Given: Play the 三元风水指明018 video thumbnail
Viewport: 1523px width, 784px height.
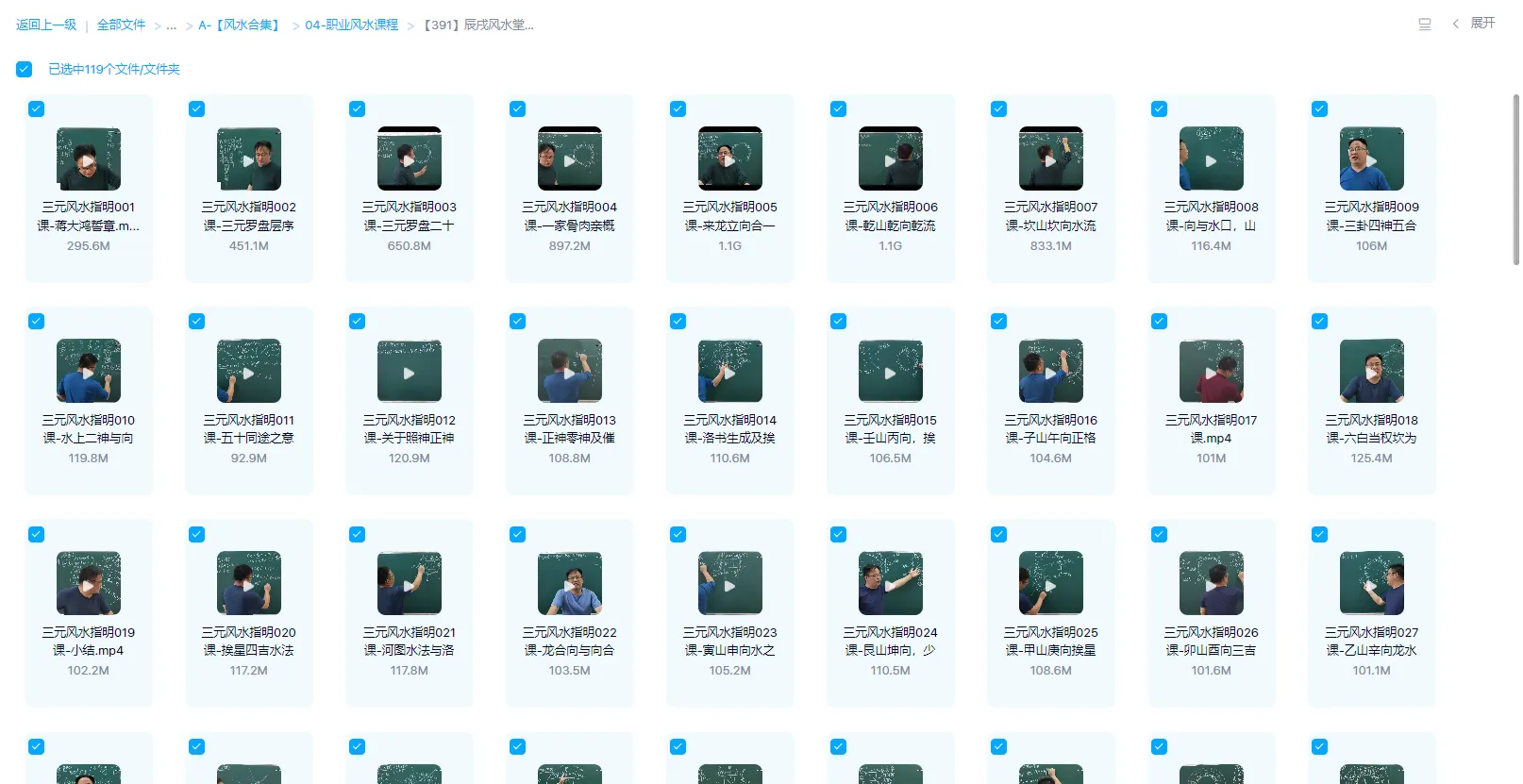Looking at the screenshot, I should [x=1372, y=371].
